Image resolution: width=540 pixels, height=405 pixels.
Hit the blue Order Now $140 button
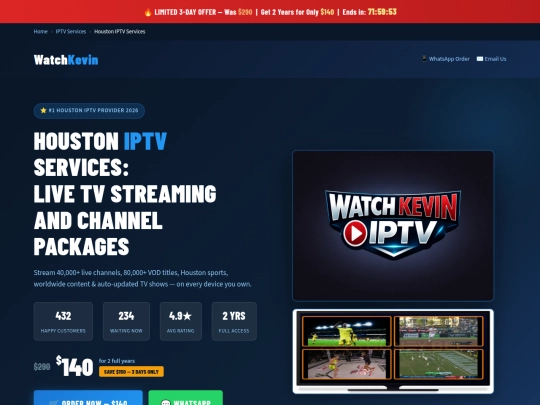click(88, 398)
